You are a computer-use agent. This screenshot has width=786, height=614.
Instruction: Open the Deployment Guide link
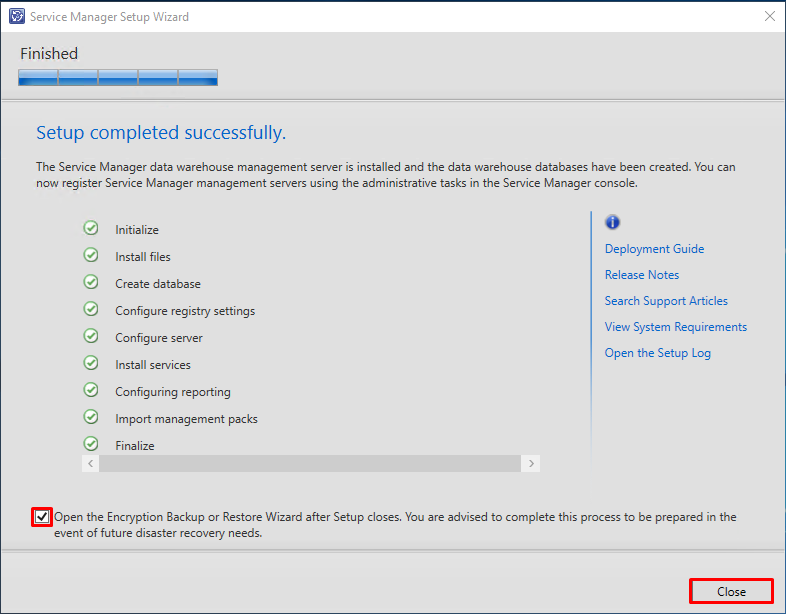[x=654, y=249]
